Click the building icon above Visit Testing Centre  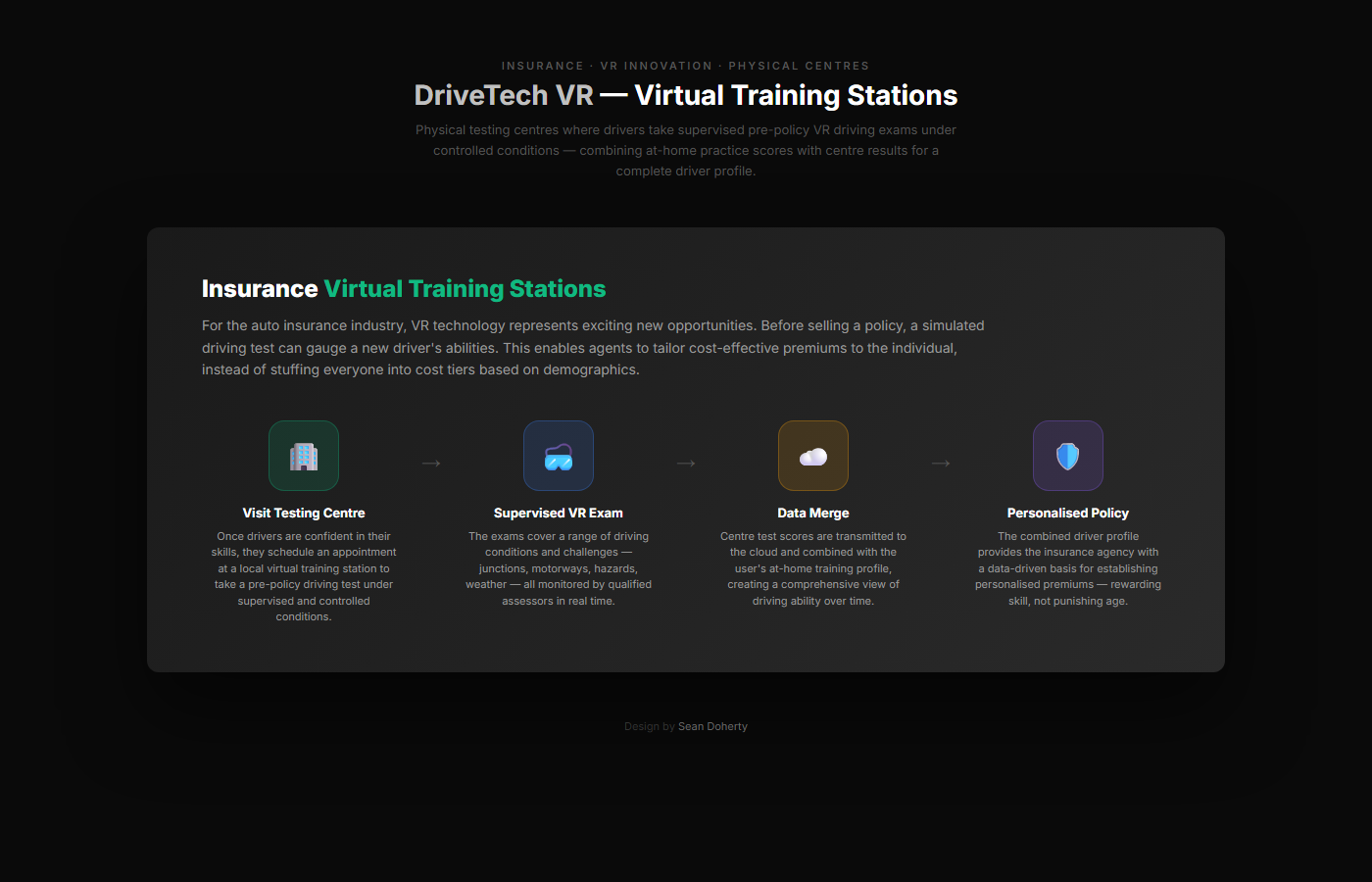pos(304,456)
